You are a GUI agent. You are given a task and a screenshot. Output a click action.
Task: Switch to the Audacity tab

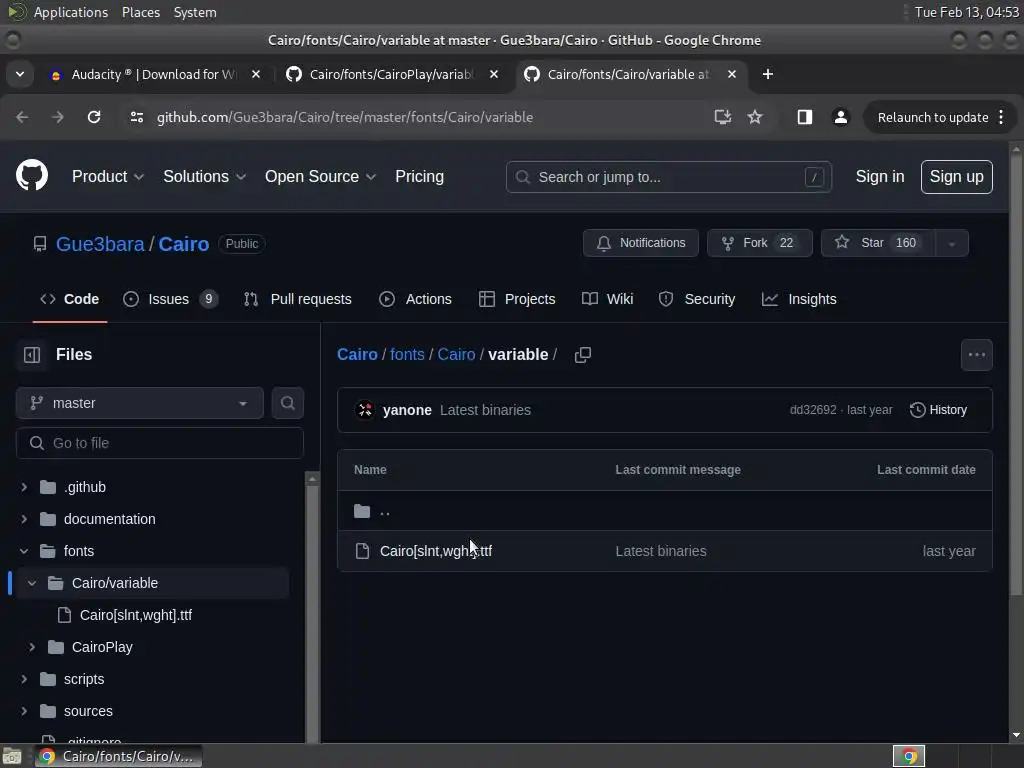click(x=153, y=74)
